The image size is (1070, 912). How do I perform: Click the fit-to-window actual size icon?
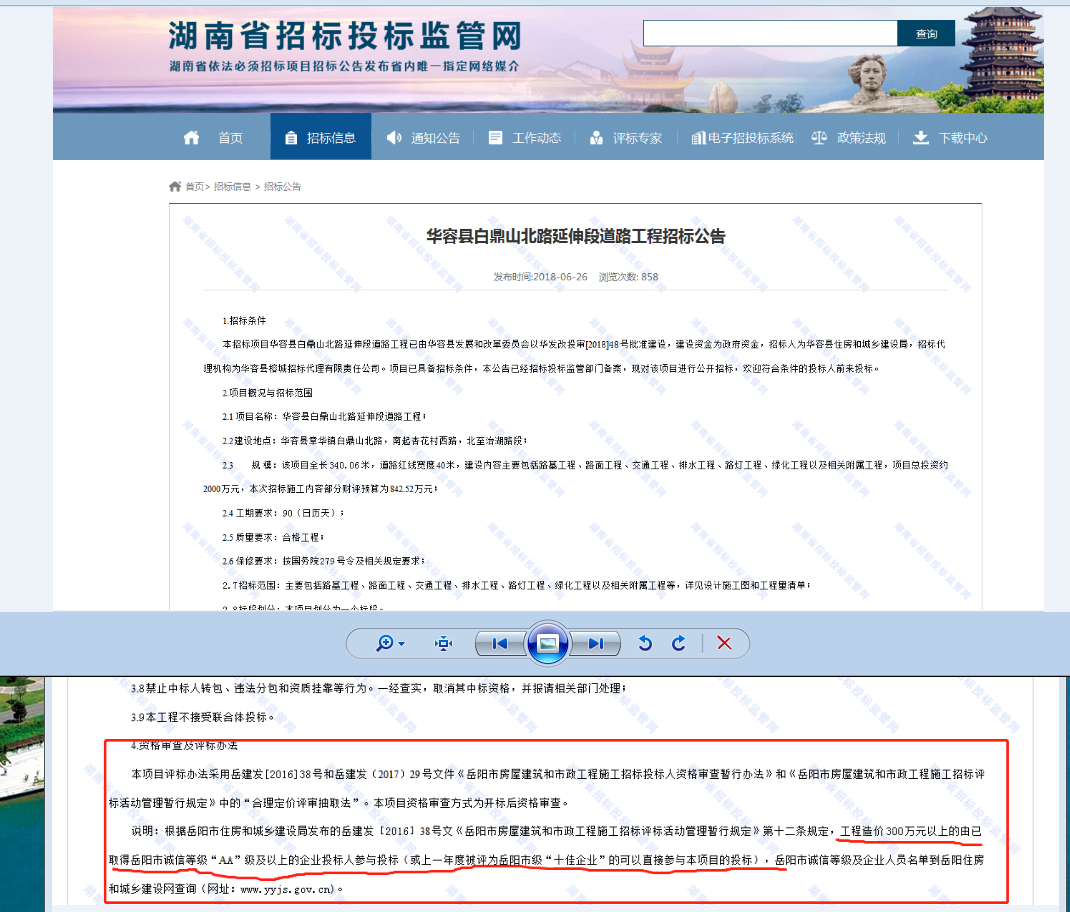point(444,643)
